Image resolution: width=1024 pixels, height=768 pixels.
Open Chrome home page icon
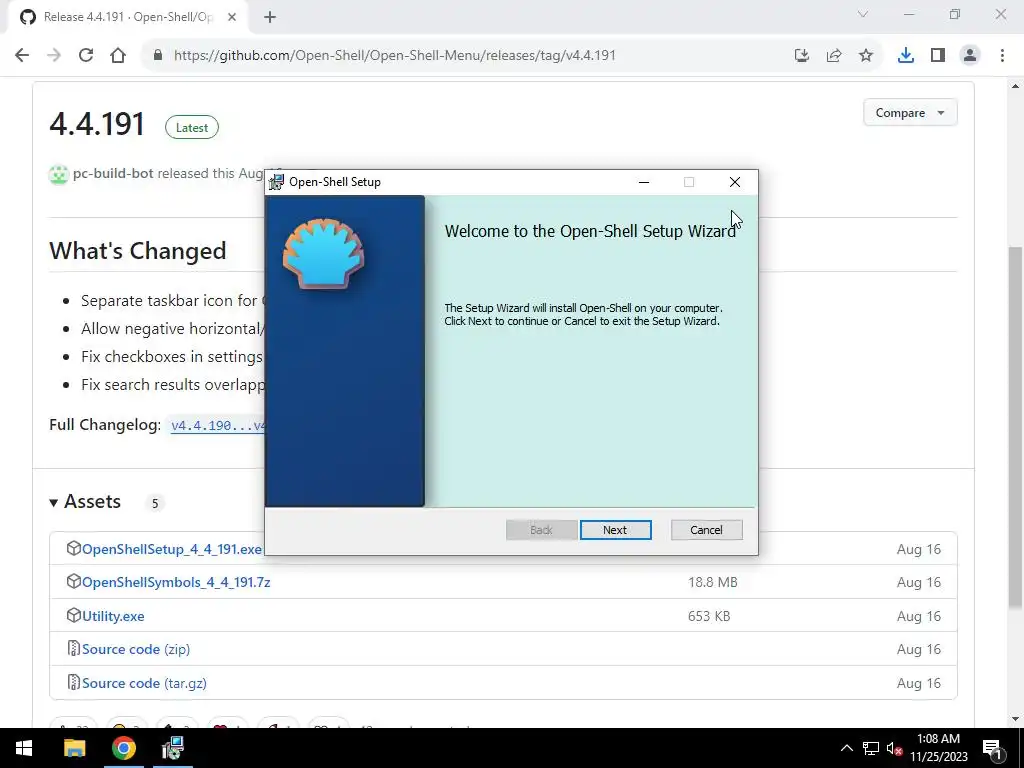pyautogui.click(x=118, y=56)
